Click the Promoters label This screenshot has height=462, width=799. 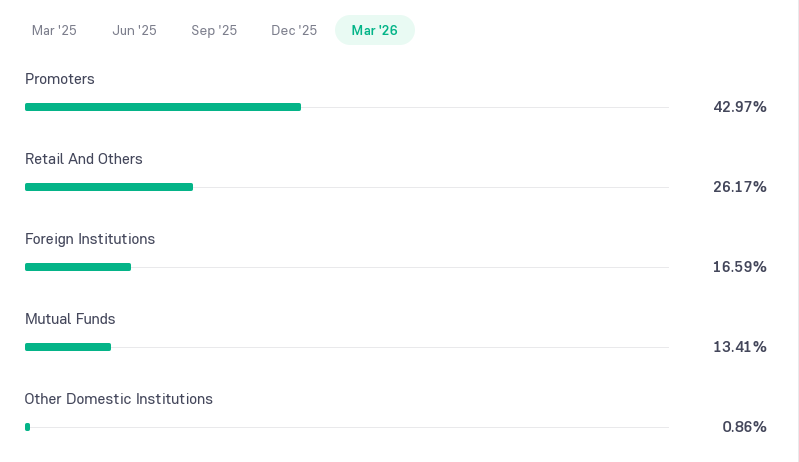point(60,79)
